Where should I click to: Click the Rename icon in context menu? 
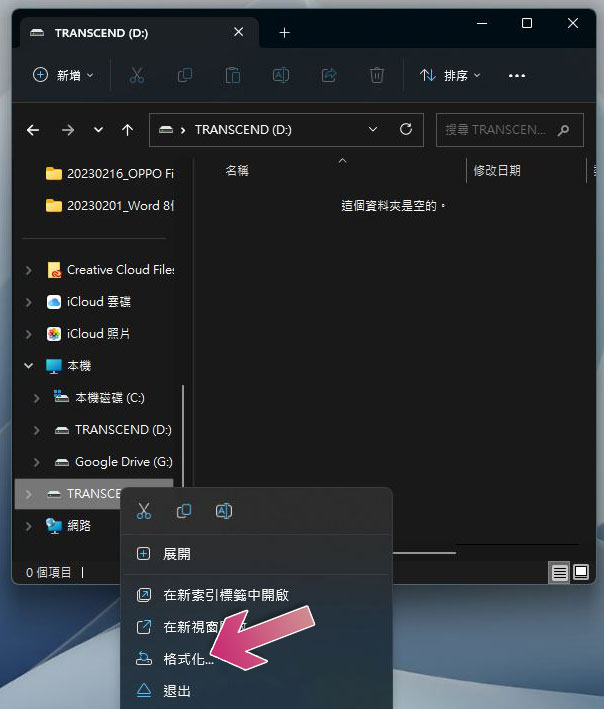pyautogui.click(x=224, y=511)
